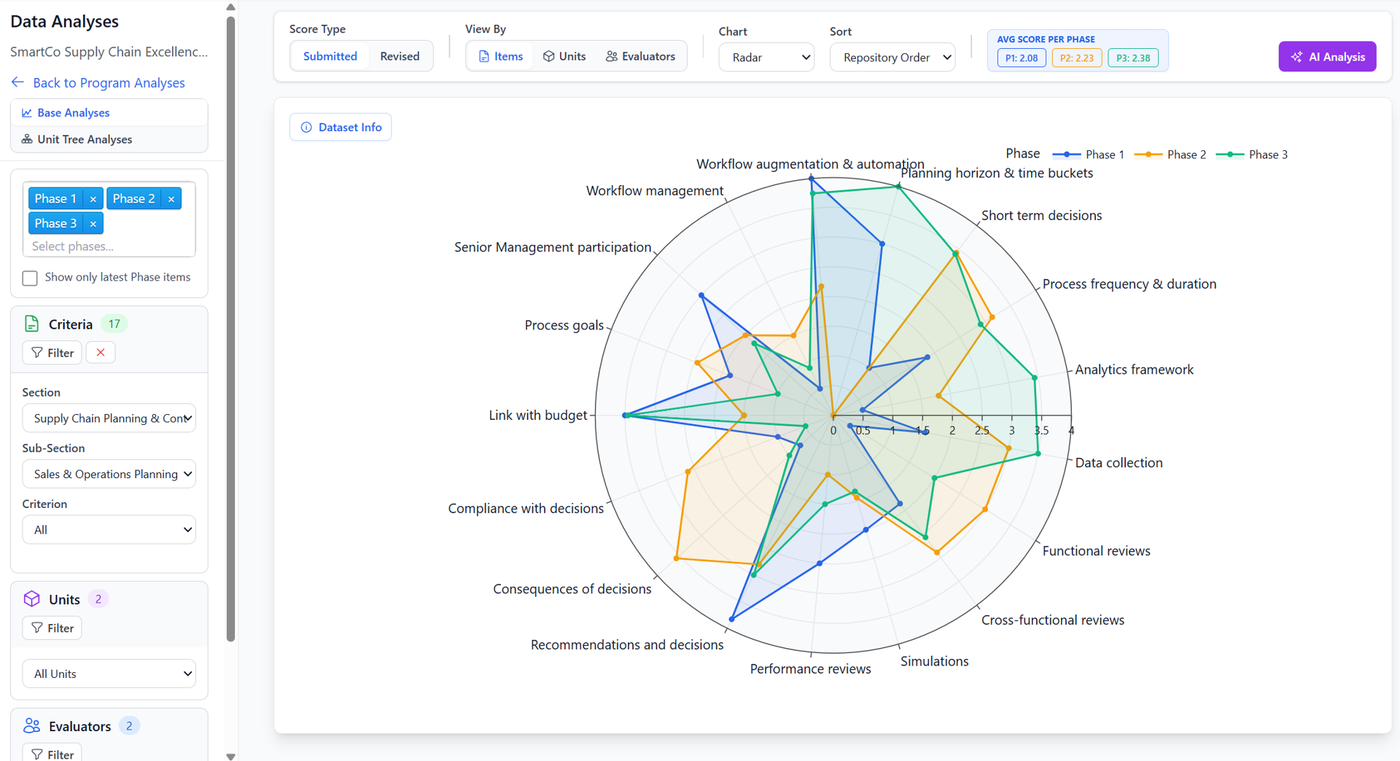The image size is (1400, 761).
Task: Toggle Phase 1 series in chart legend
Action: (x=1086, y=154)
